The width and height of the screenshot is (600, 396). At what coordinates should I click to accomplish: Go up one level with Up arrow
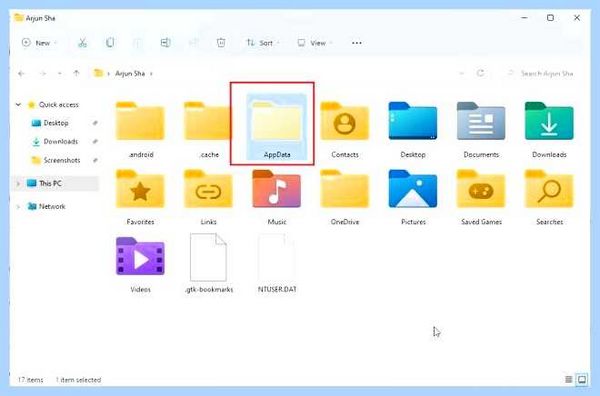[77, 73]
